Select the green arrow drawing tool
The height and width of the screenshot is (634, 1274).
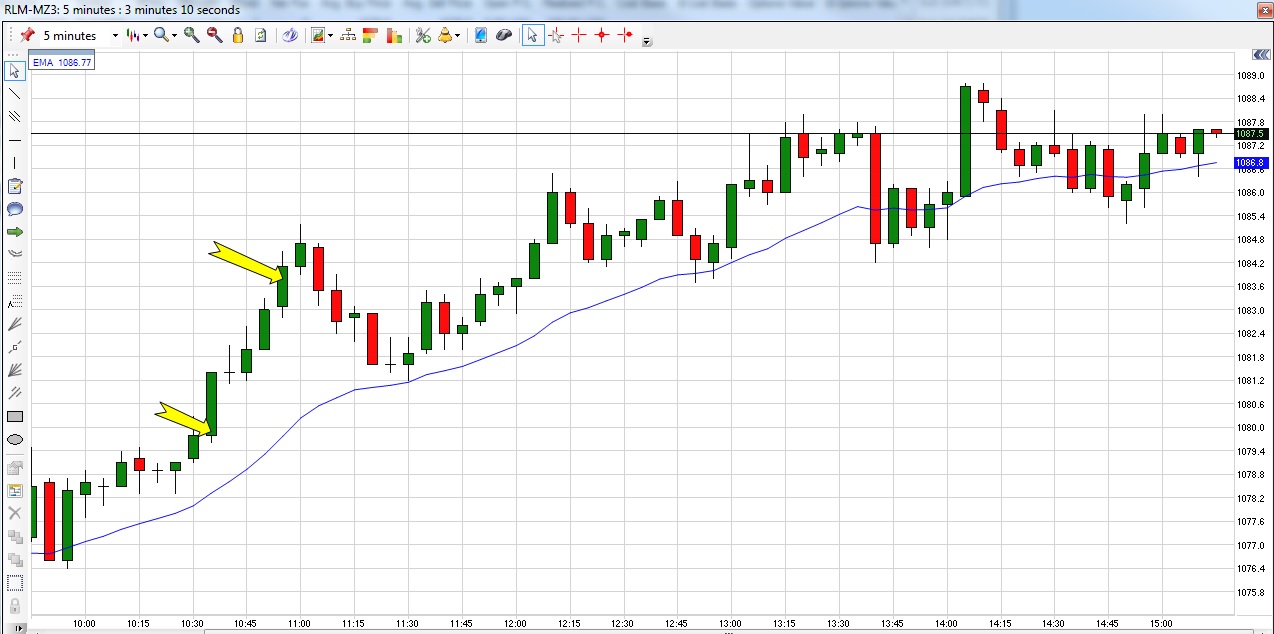point(15,232)
